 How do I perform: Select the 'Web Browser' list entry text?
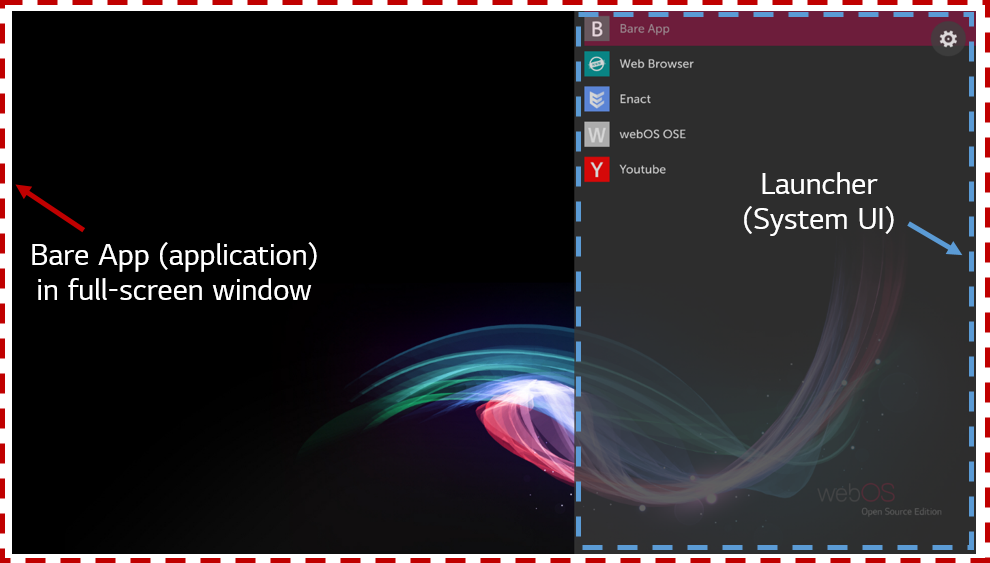click(x=656, y=64)
